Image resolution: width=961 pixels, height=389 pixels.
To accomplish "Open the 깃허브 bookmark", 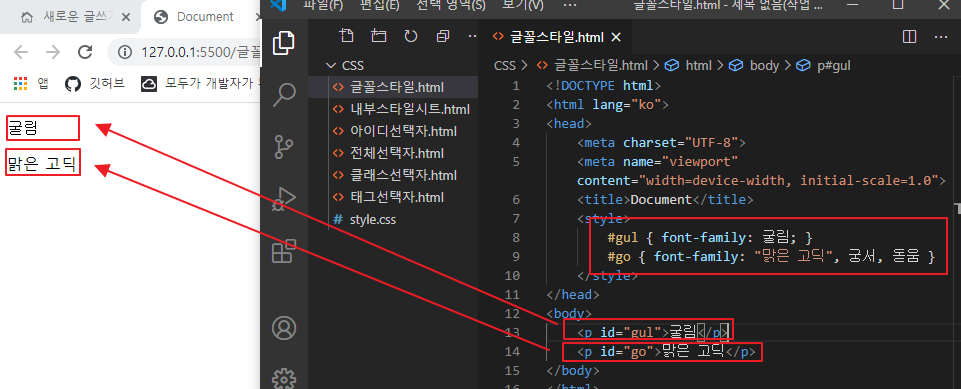I will click(x=95, y=84).
